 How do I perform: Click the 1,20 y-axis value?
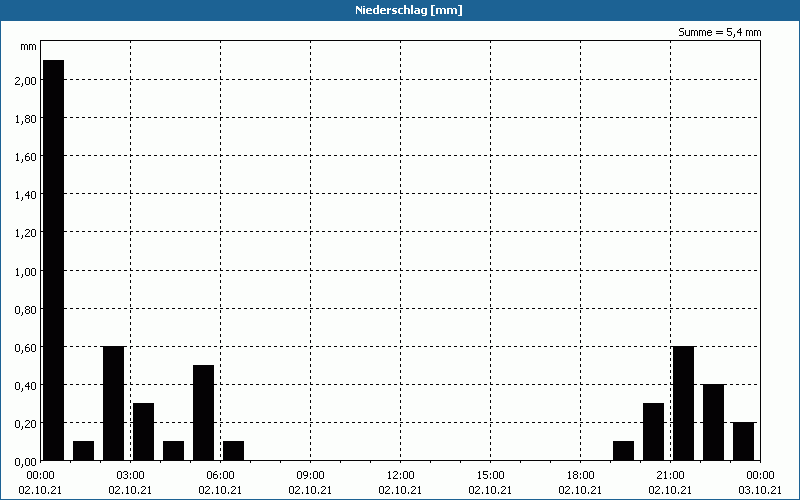pos(26,233)
